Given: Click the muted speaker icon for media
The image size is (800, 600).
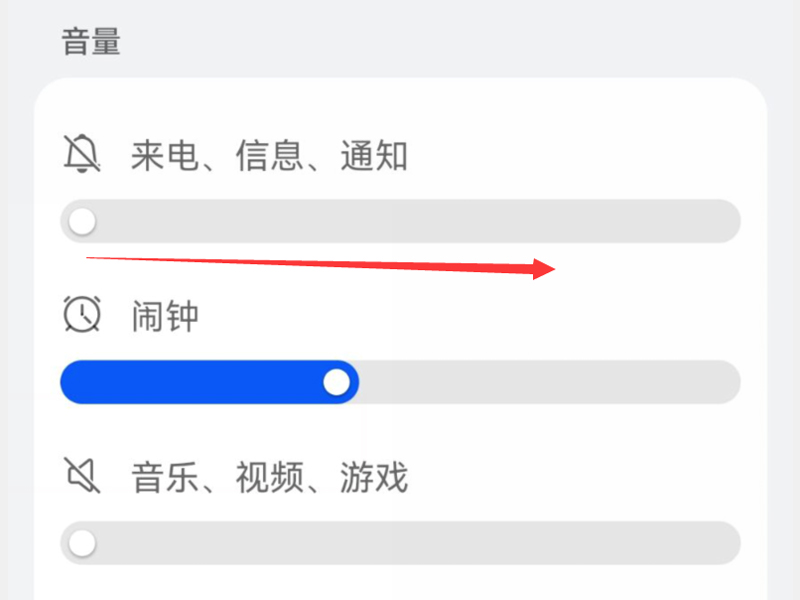Looking at the screenshot, I should point(82,477).
